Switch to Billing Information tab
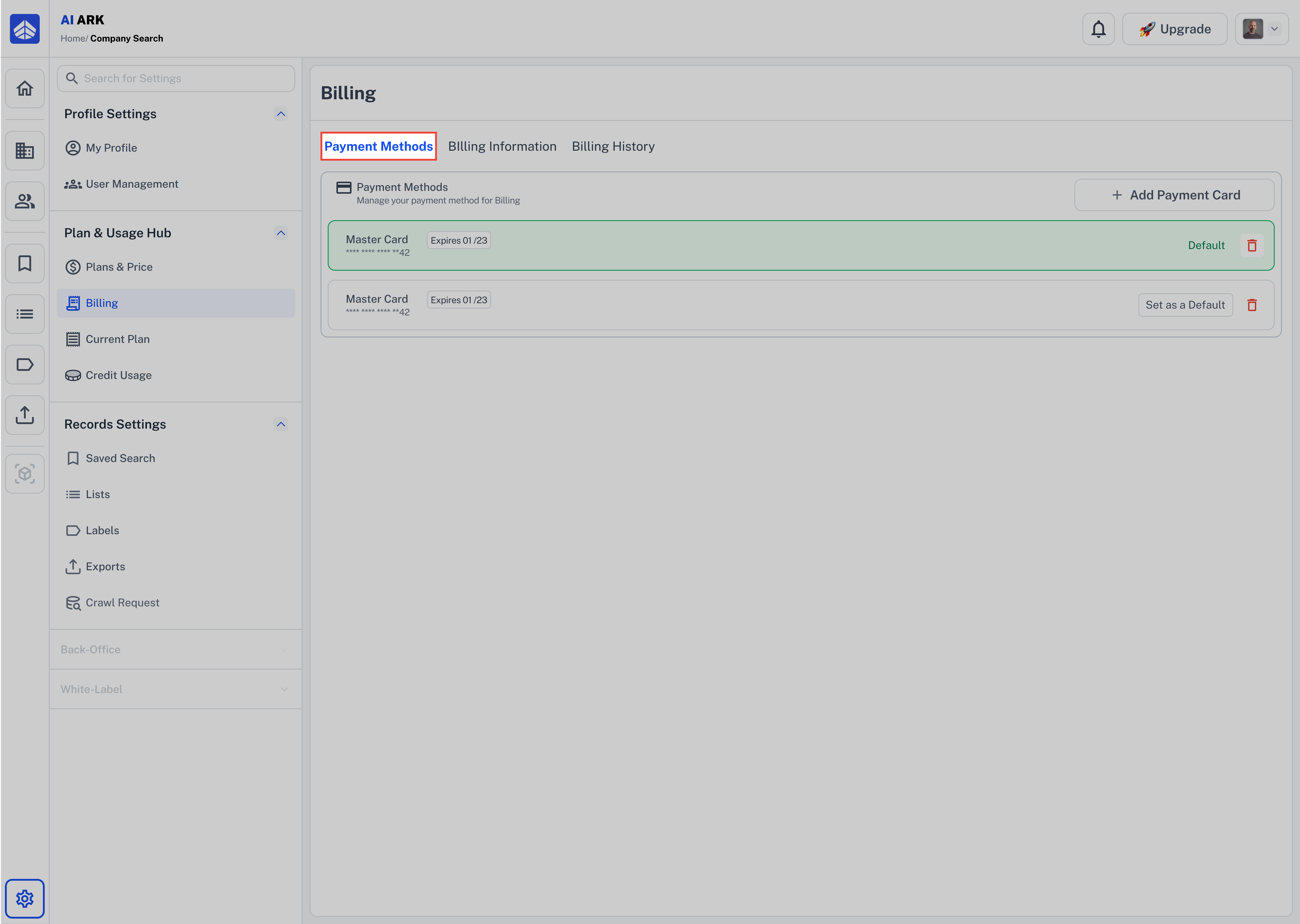 pyautogui.click(x=502, y=146)
